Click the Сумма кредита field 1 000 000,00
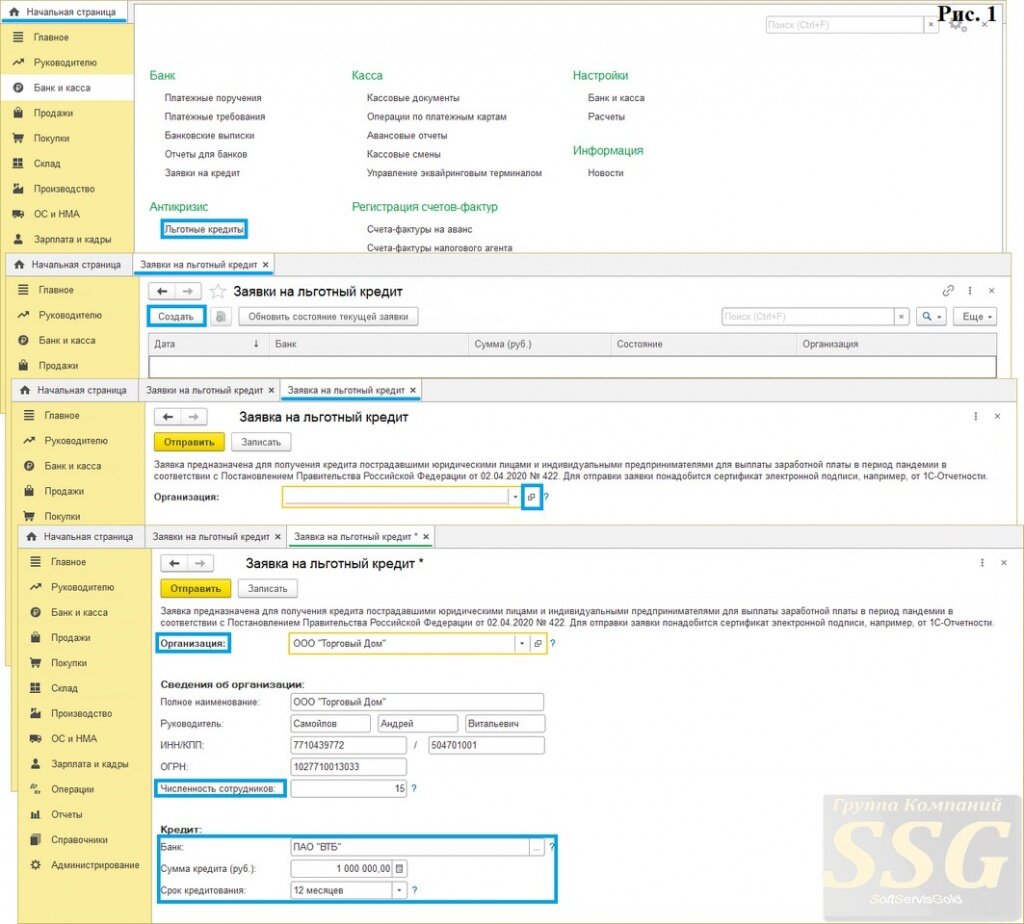The height and width of the screenshot is (924, 1024). pos(342,868)
